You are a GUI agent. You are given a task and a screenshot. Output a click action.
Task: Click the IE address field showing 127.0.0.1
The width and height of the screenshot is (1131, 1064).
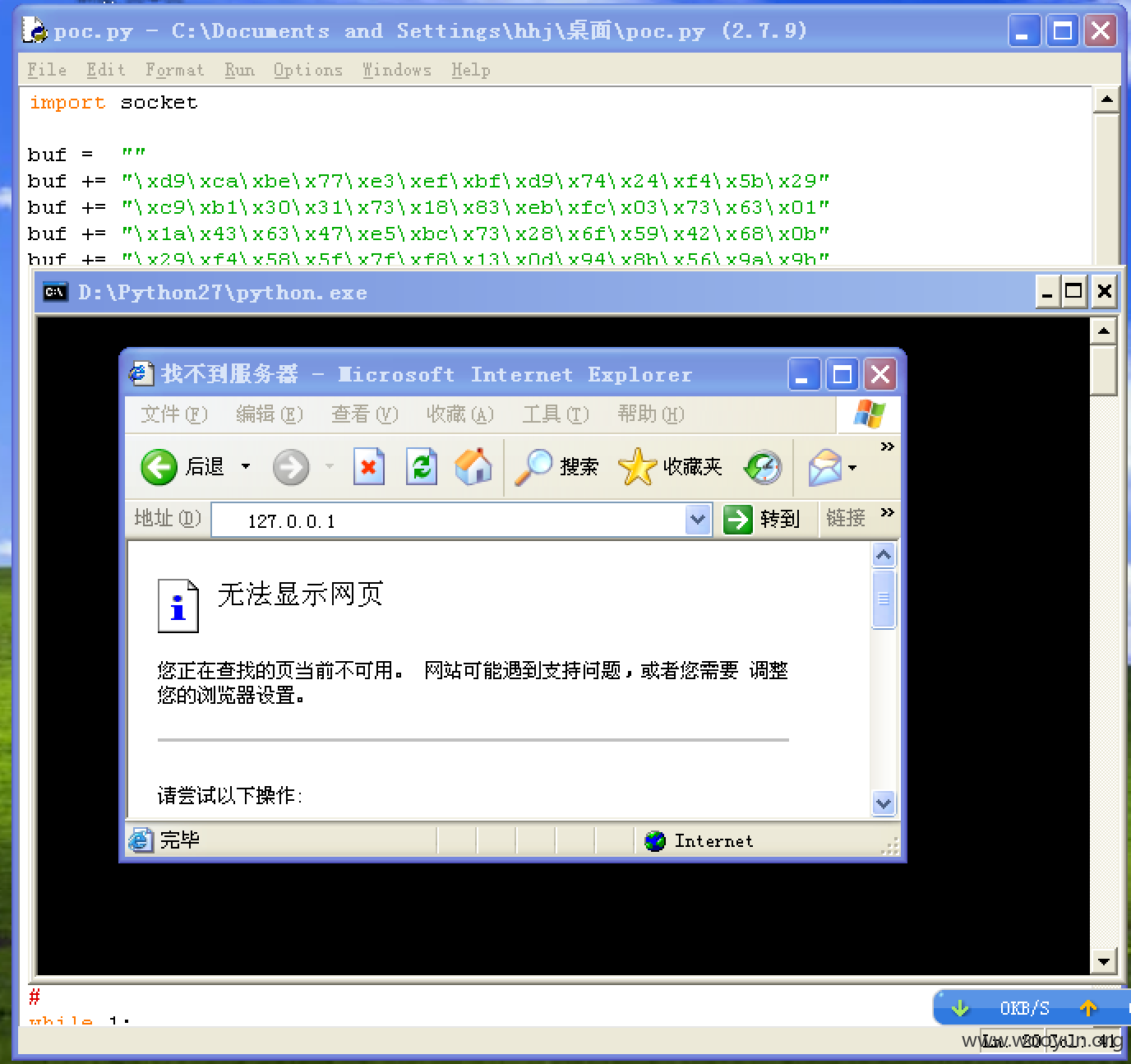coord(449,520)
